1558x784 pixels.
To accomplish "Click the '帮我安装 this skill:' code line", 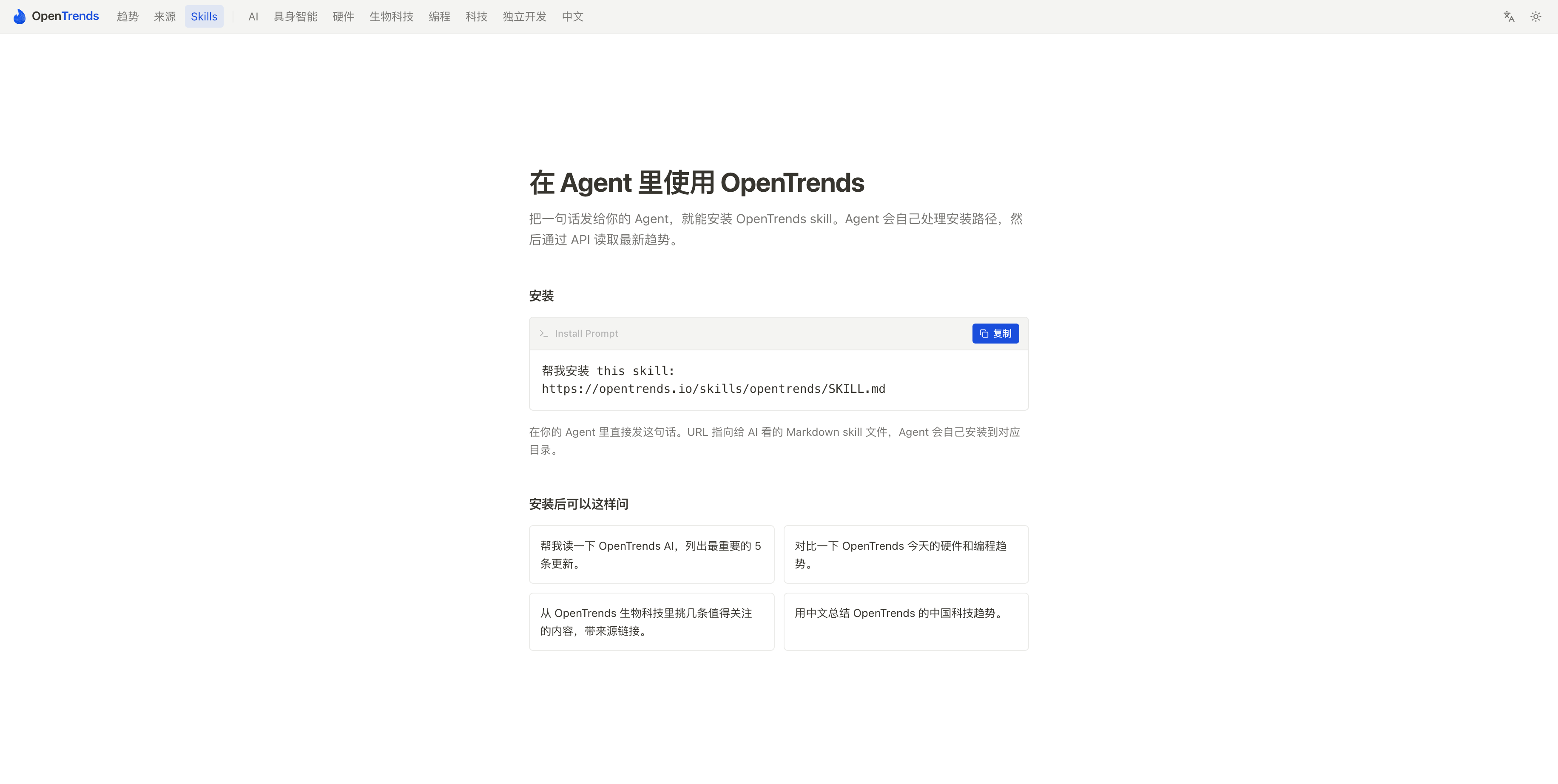I will pyautogui.click(x=608, y=371).
